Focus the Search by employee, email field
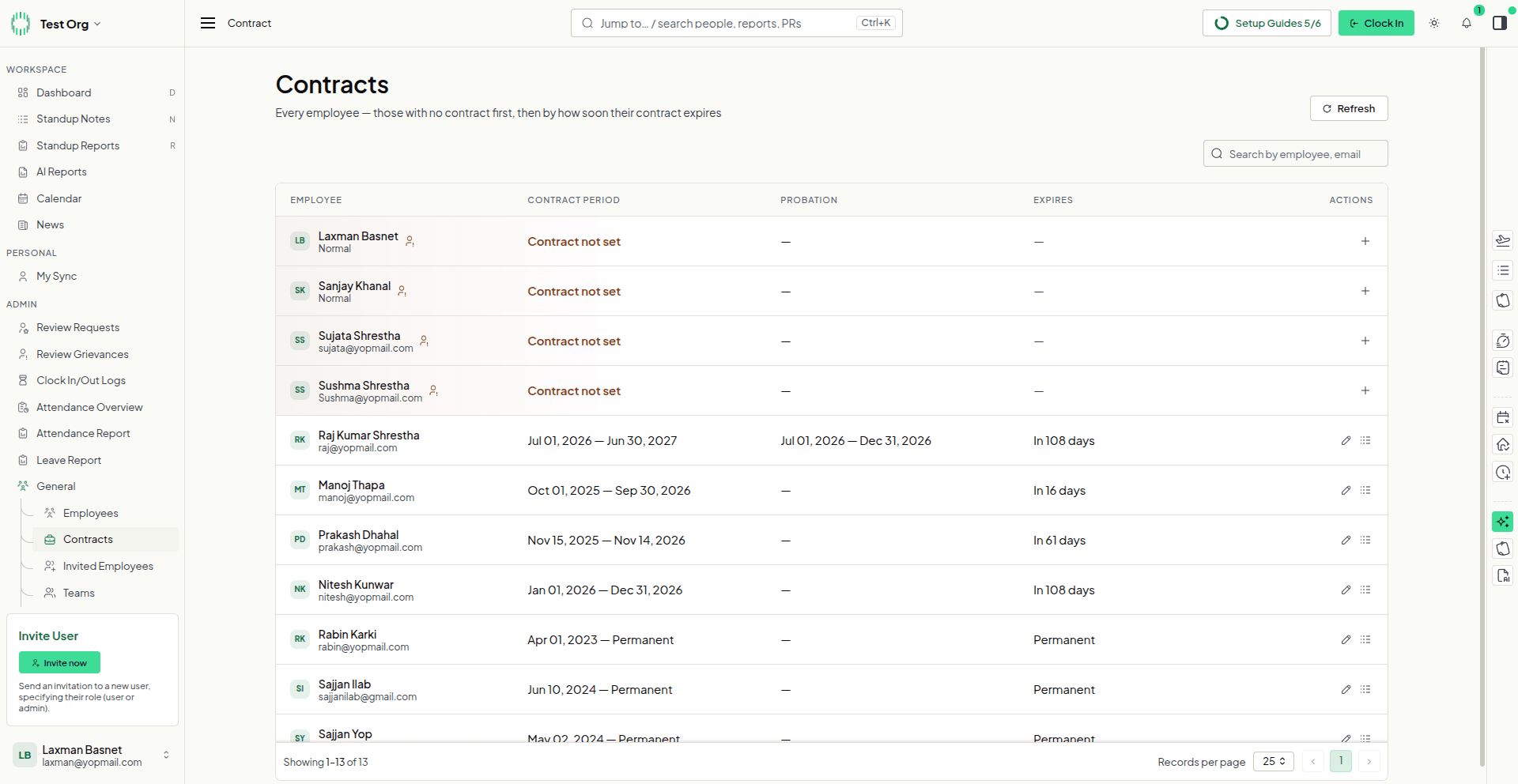Image resolution: width=1518 pixels, height=784 pixels. point(1295,153)
